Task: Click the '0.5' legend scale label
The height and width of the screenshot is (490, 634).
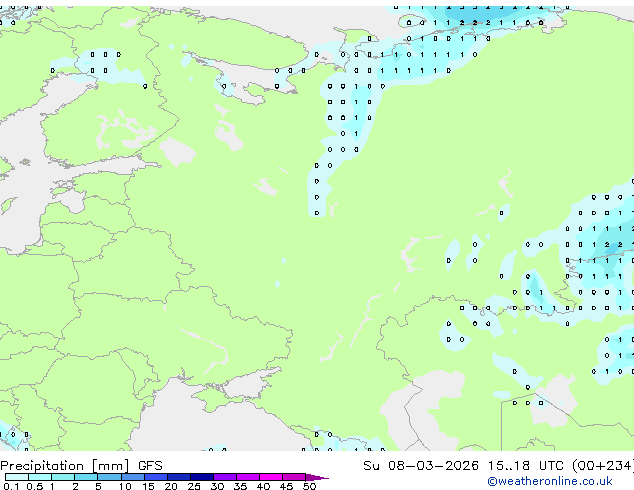Action: pyautogui.click(x=35, y=486)
